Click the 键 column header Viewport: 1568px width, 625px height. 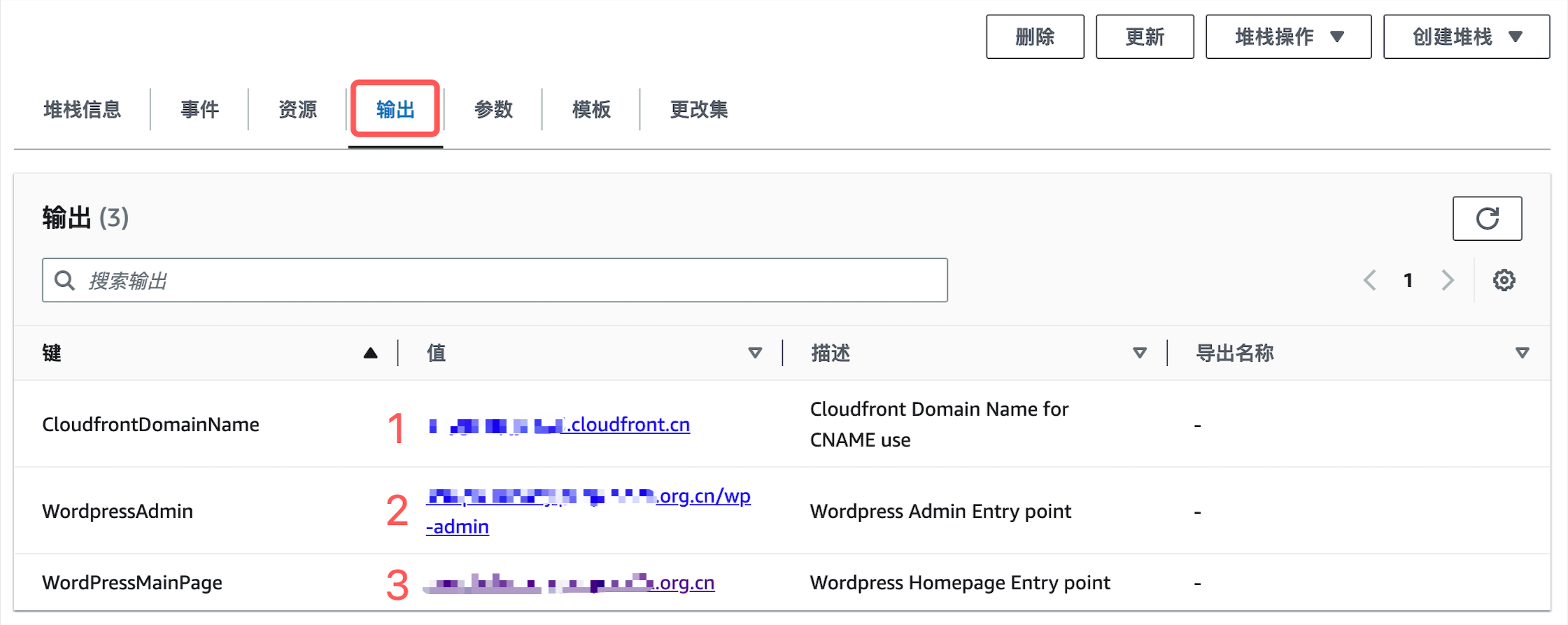tap(52, 353)
